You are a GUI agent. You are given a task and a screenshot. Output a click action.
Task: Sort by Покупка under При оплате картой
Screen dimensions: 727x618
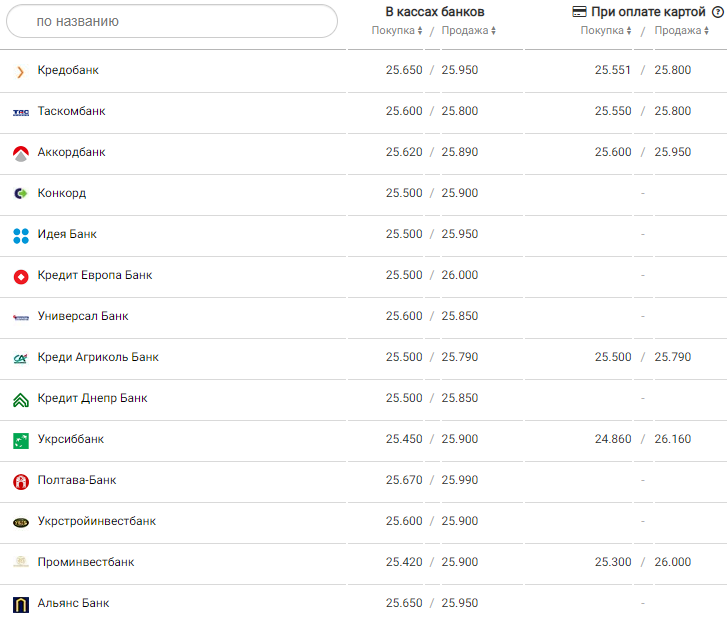pos(606,31)
